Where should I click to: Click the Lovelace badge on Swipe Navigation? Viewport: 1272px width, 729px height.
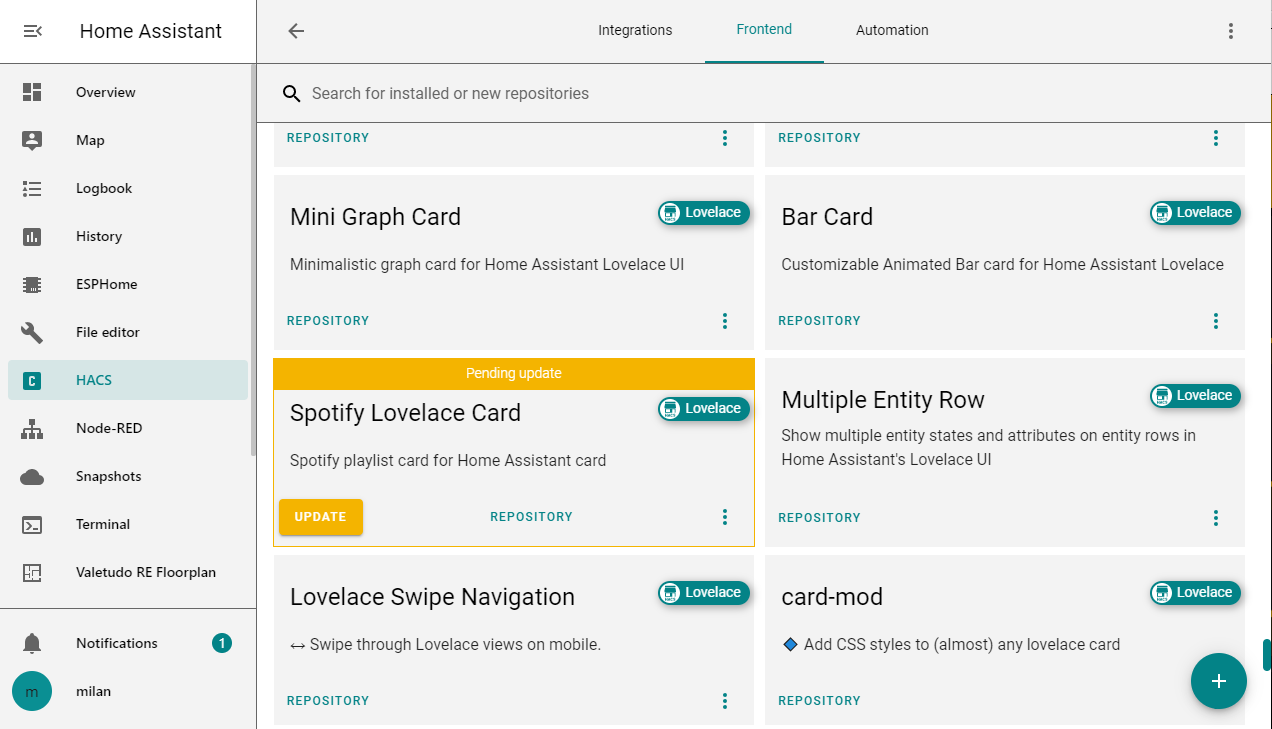tap(703, 592)
